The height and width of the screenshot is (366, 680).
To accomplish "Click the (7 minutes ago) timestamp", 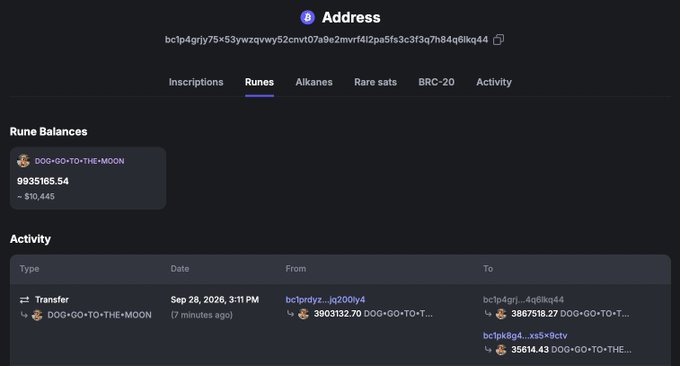I will [x=202, y=315].
